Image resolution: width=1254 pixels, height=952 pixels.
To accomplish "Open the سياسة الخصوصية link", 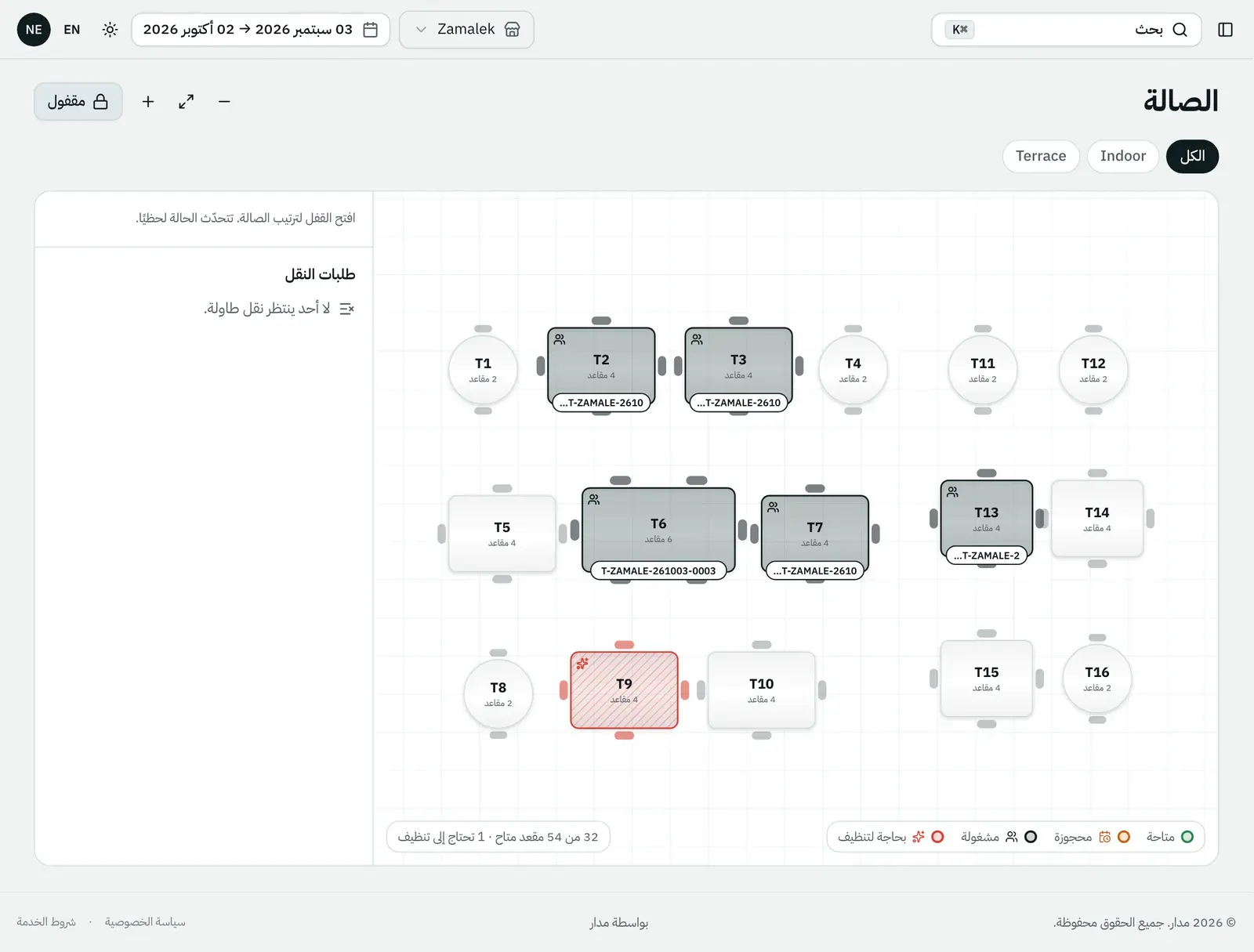I will tap(145, 922).
